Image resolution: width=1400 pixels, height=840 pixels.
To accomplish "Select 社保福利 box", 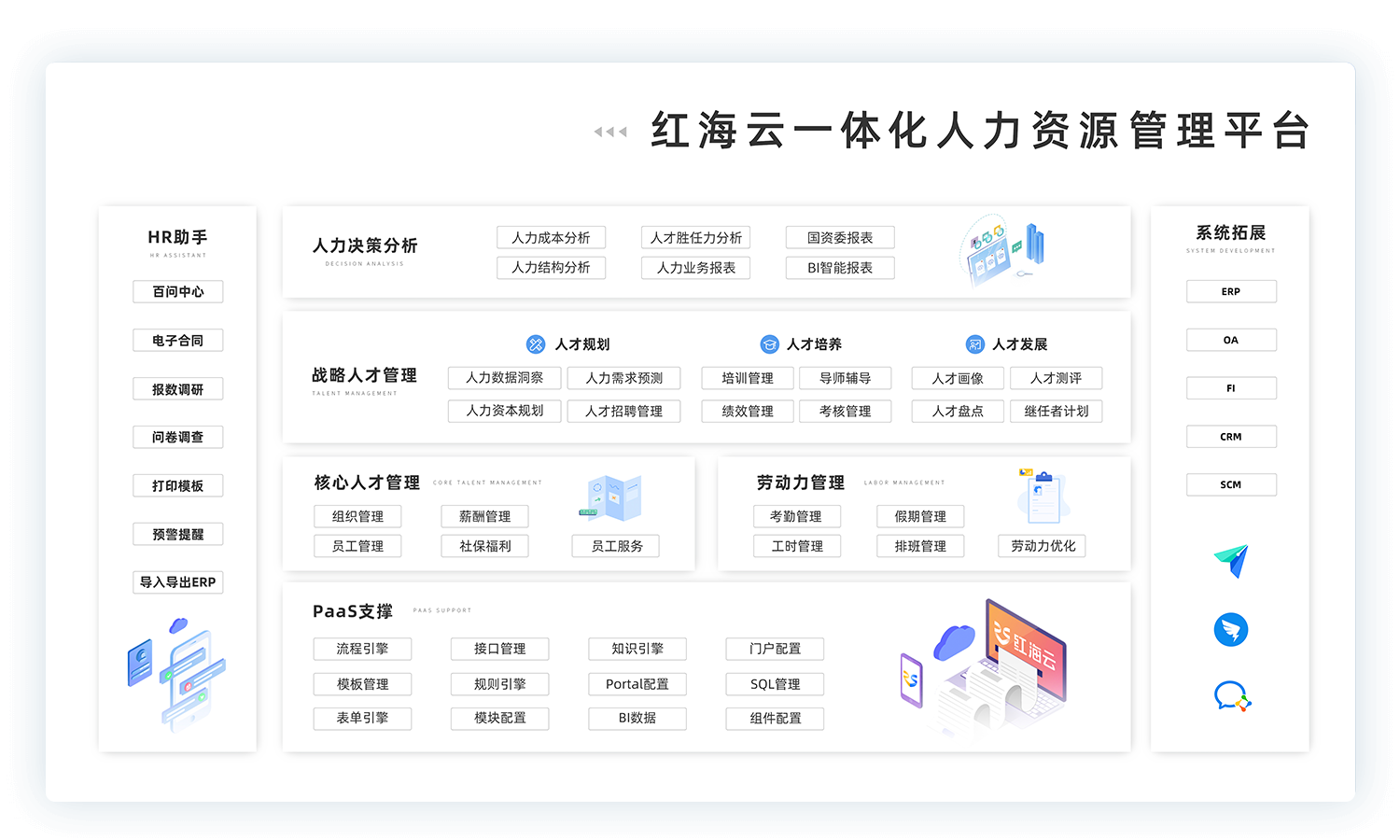I will tap(485, 546).
